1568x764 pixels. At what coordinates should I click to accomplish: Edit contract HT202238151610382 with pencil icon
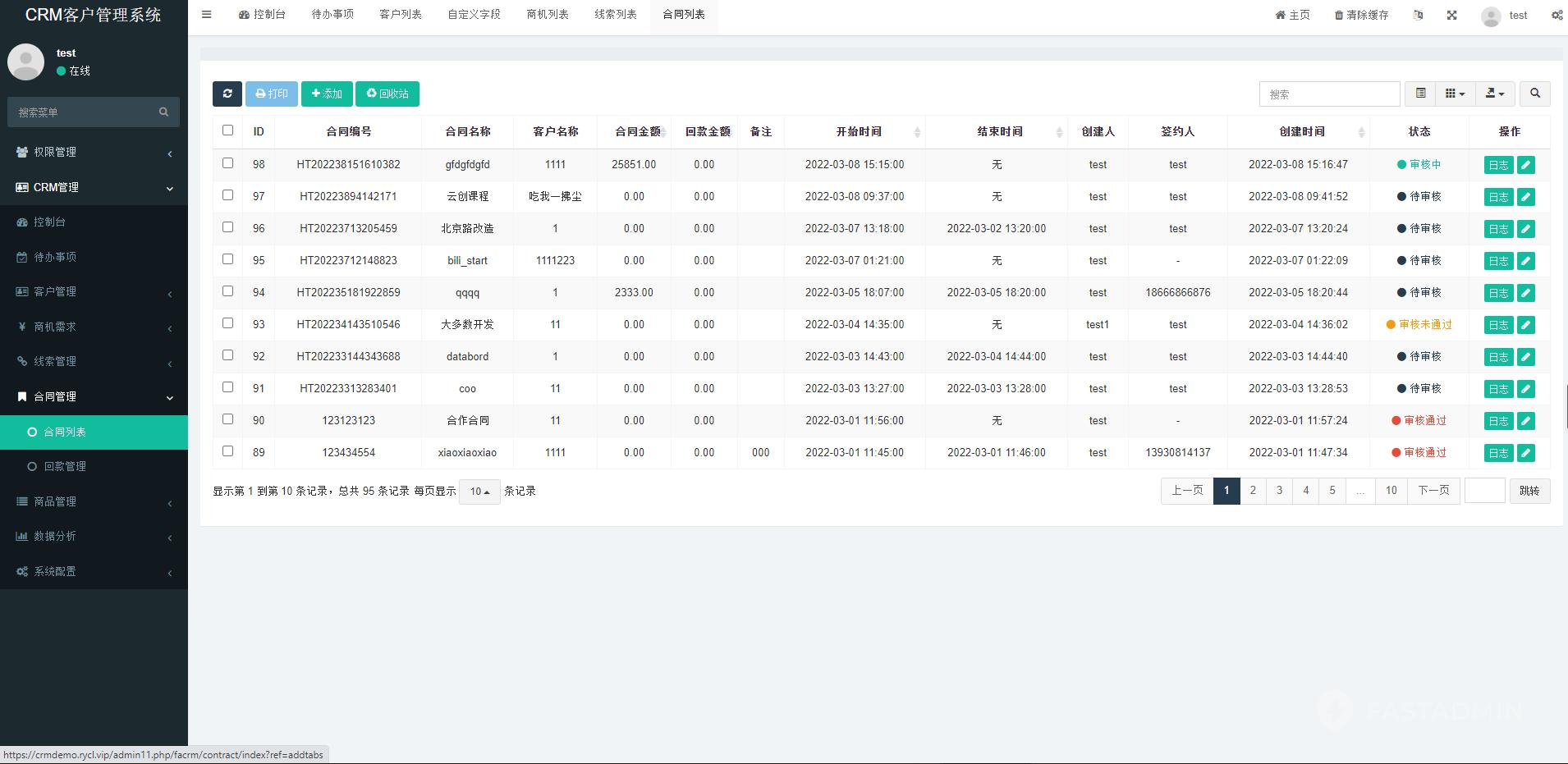1526,164
